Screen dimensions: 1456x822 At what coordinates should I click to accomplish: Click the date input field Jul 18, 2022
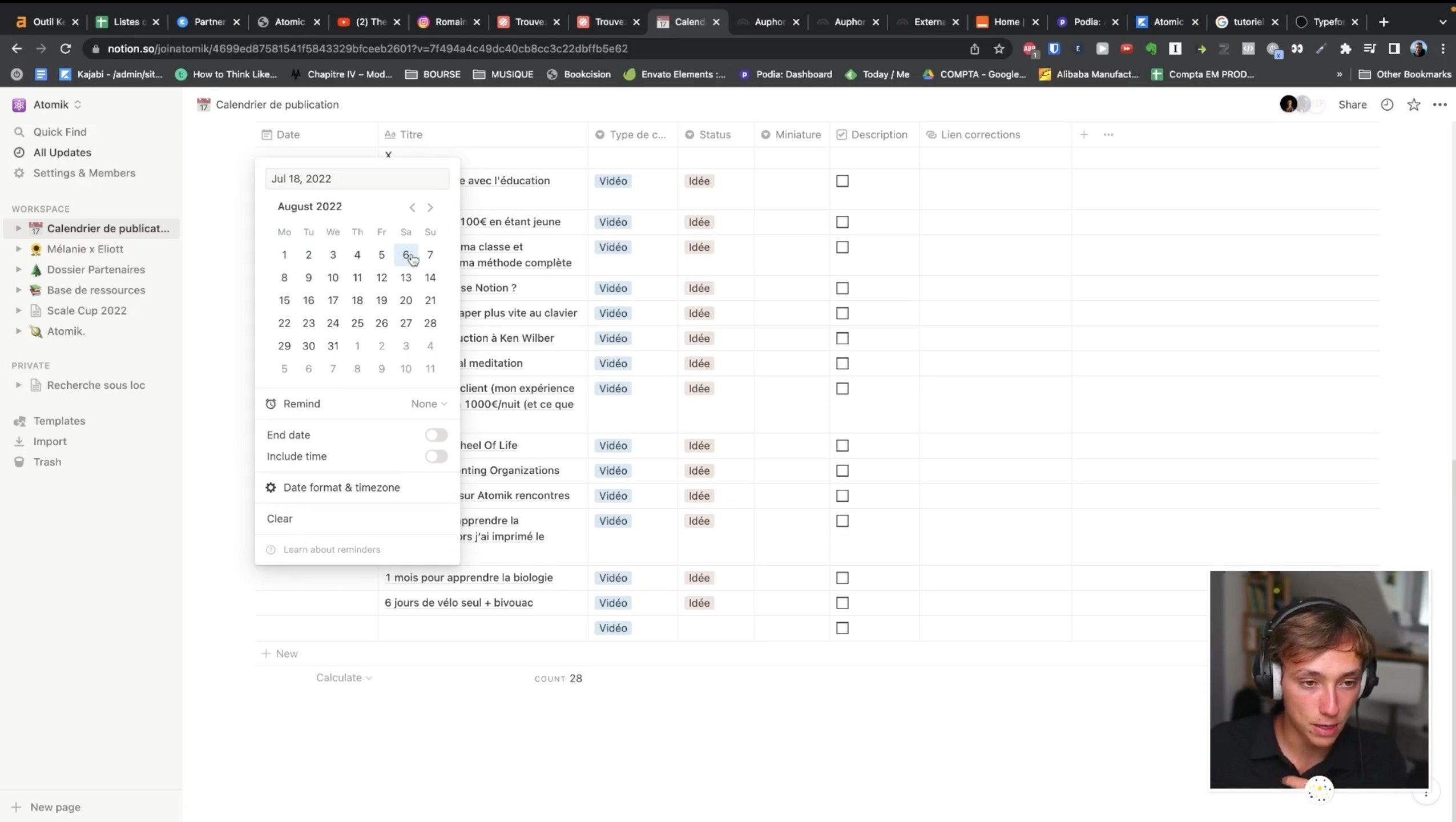pyautogui.click(x=357, y=179)
